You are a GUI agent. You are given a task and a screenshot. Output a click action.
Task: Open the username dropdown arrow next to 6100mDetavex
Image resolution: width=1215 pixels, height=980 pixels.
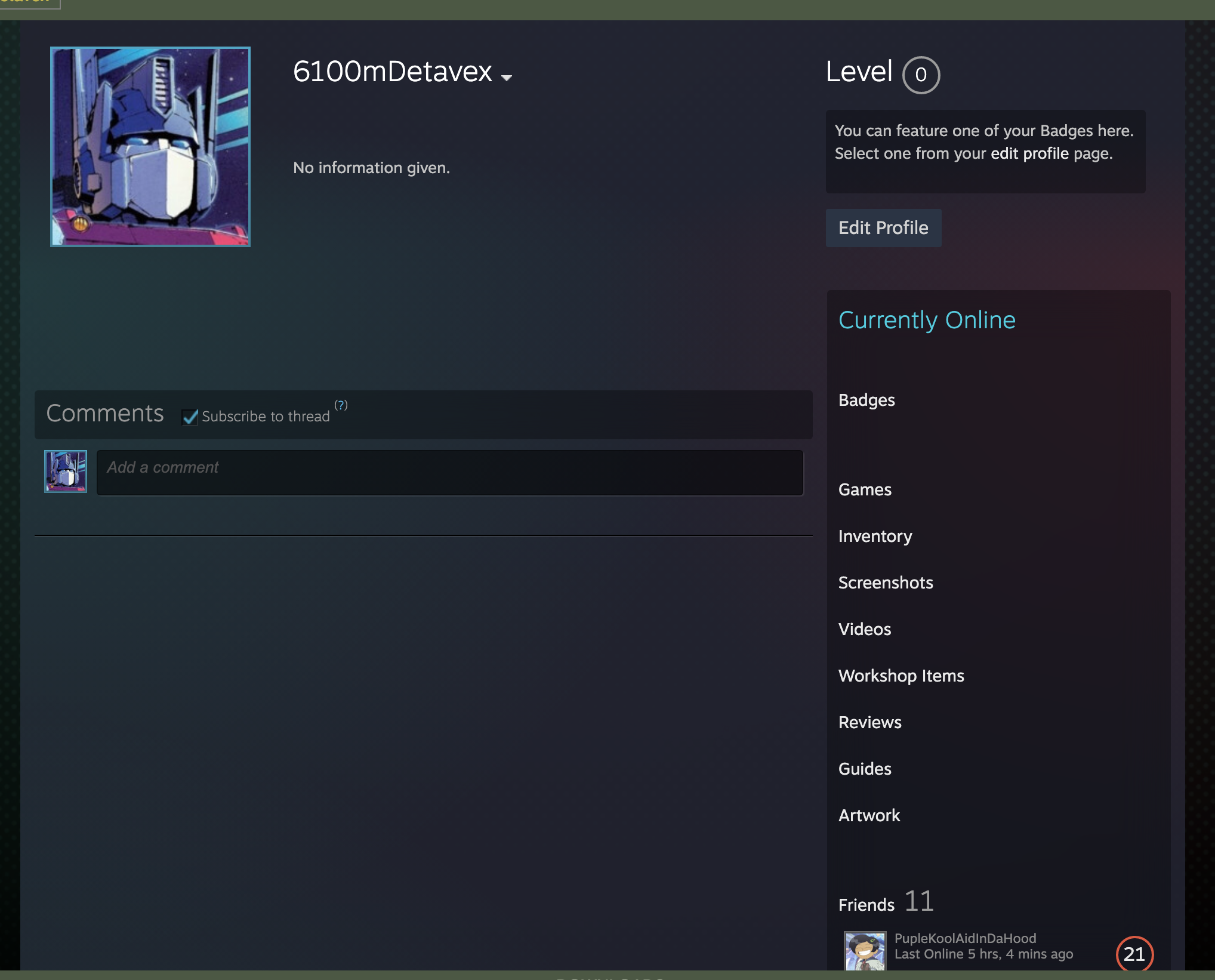pos(507,78)
